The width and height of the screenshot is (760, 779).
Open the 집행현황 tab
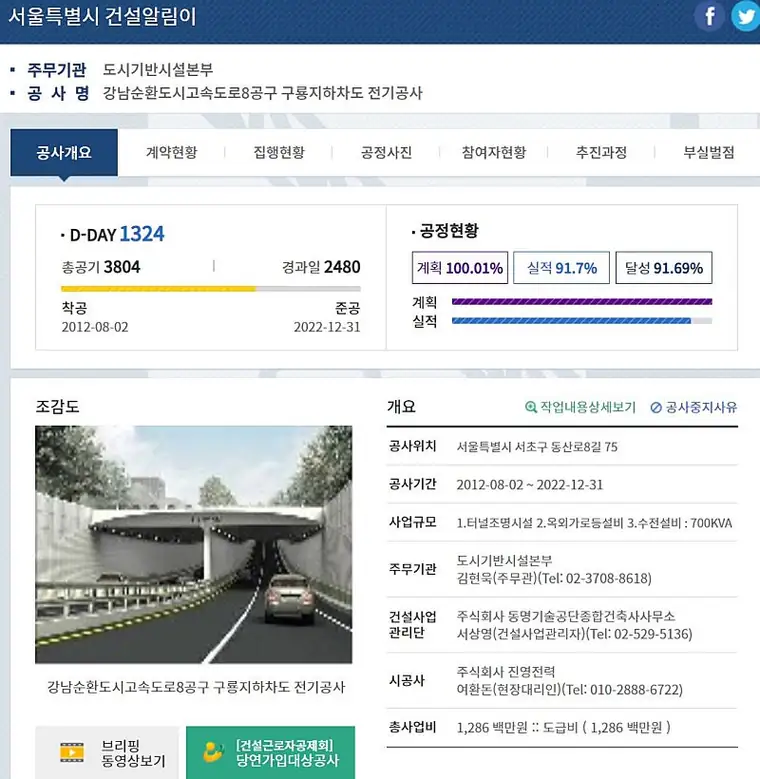click(x=279, y=153)
